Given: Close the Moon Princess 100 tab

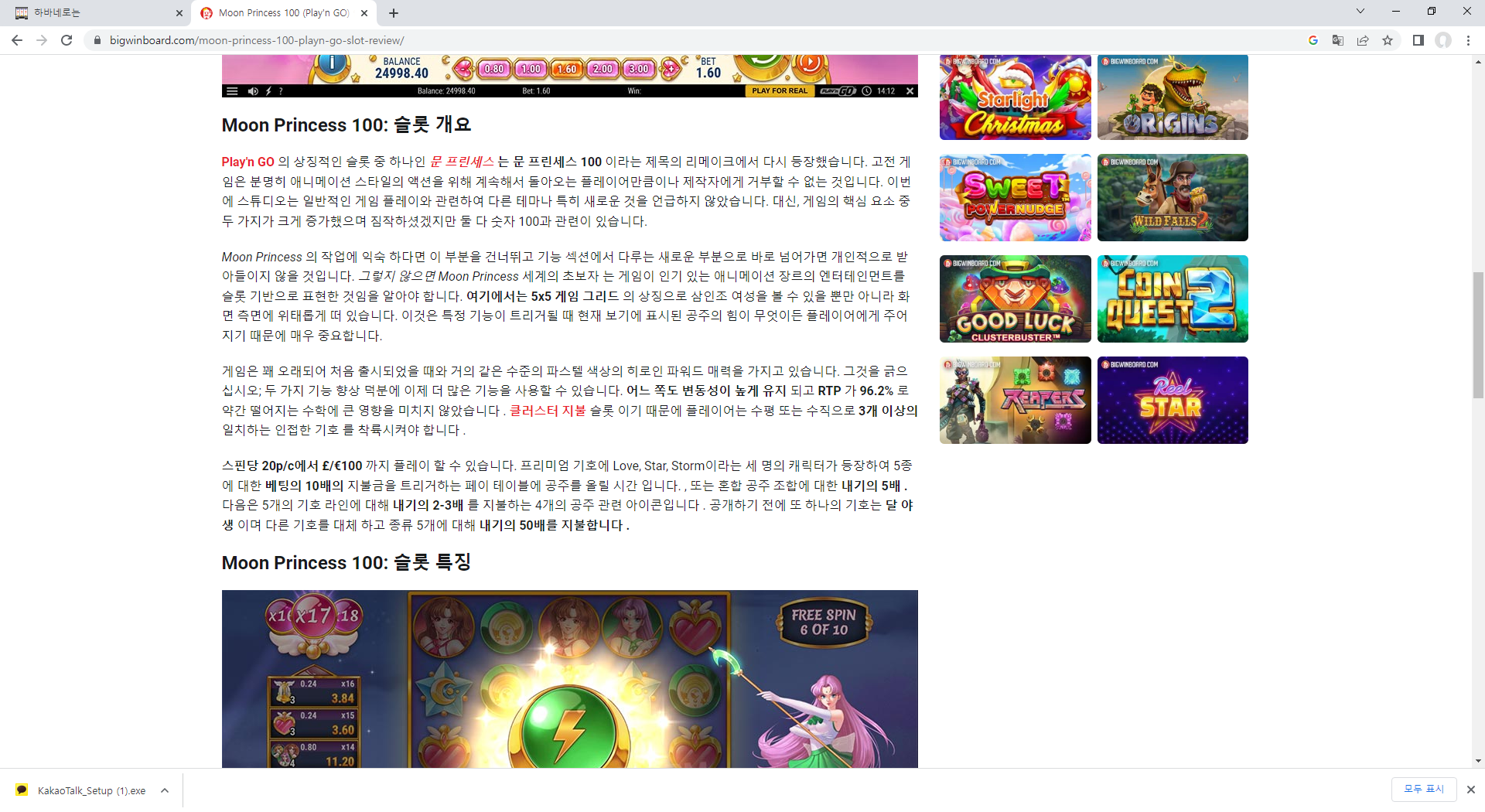Looking at the screenshot, I should 364,13.
